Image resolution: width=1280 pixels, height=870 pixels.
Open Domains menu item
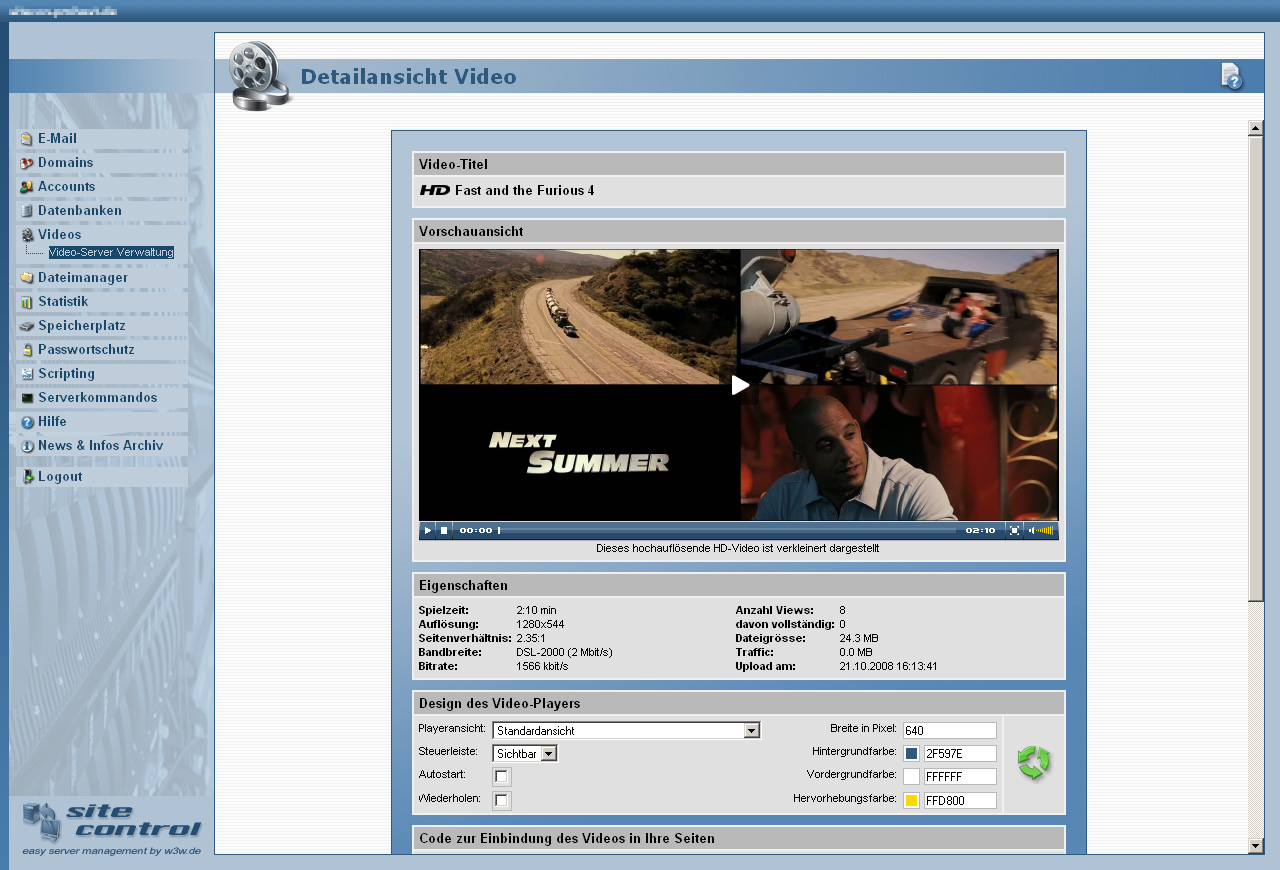pos(65,163)
